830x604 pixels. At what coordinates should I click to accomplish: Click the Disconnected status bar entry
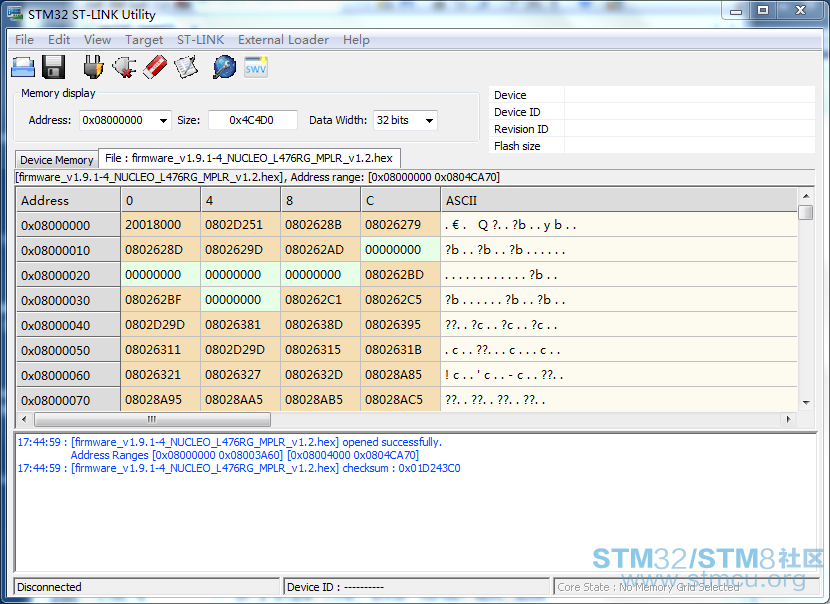146,587
